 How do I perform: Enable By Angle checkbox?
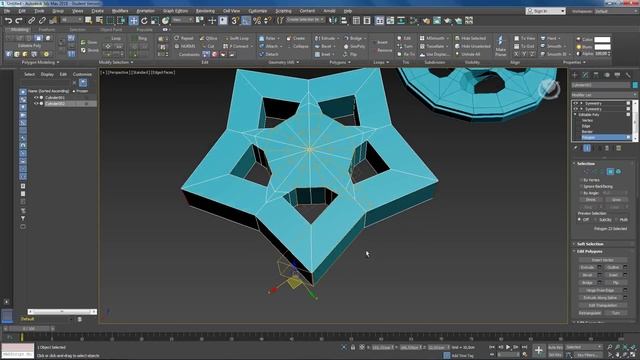[x=581, y=193]
